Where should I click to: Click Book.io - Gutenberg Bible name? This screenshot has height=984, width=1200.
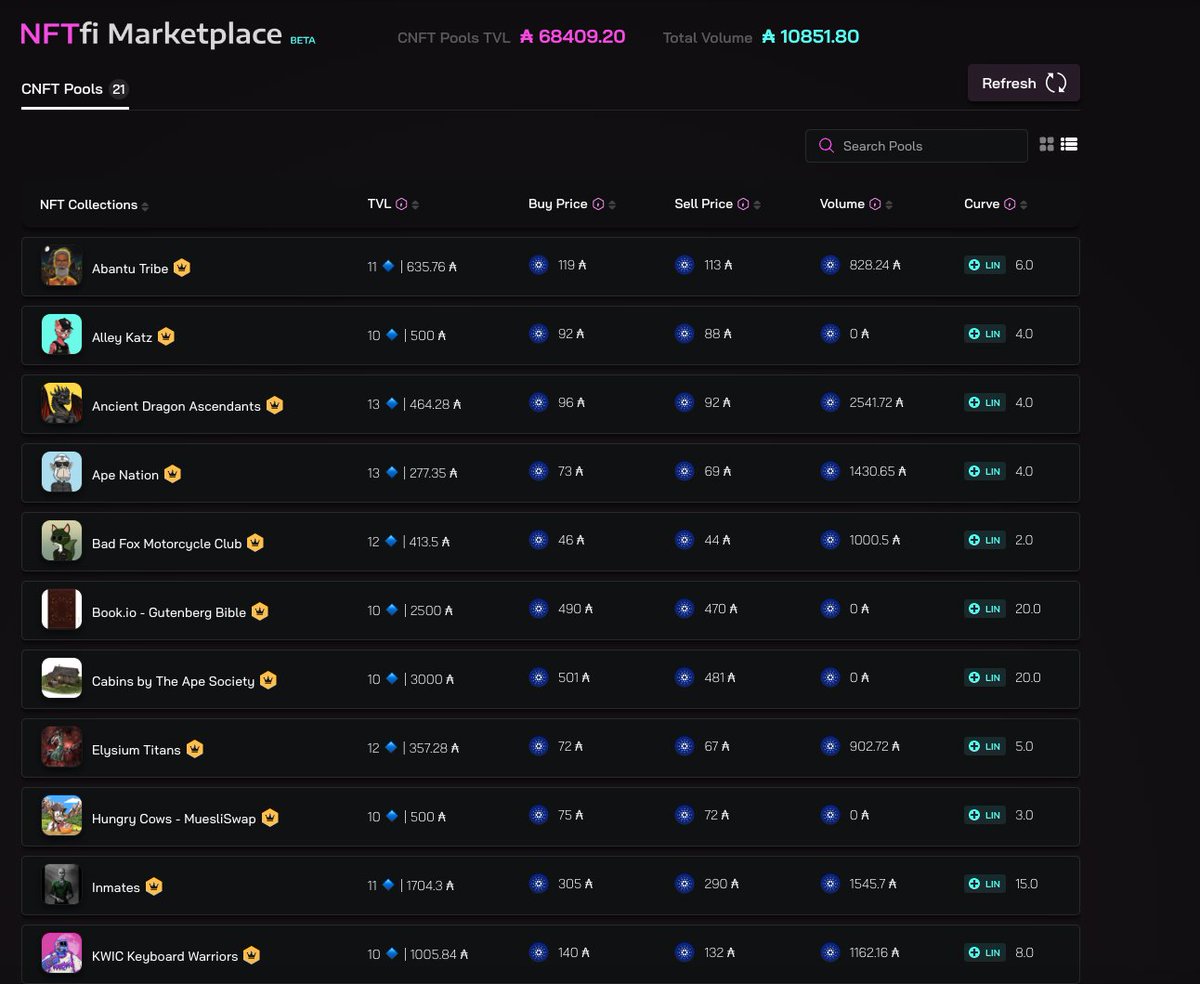tap(169, 613)
